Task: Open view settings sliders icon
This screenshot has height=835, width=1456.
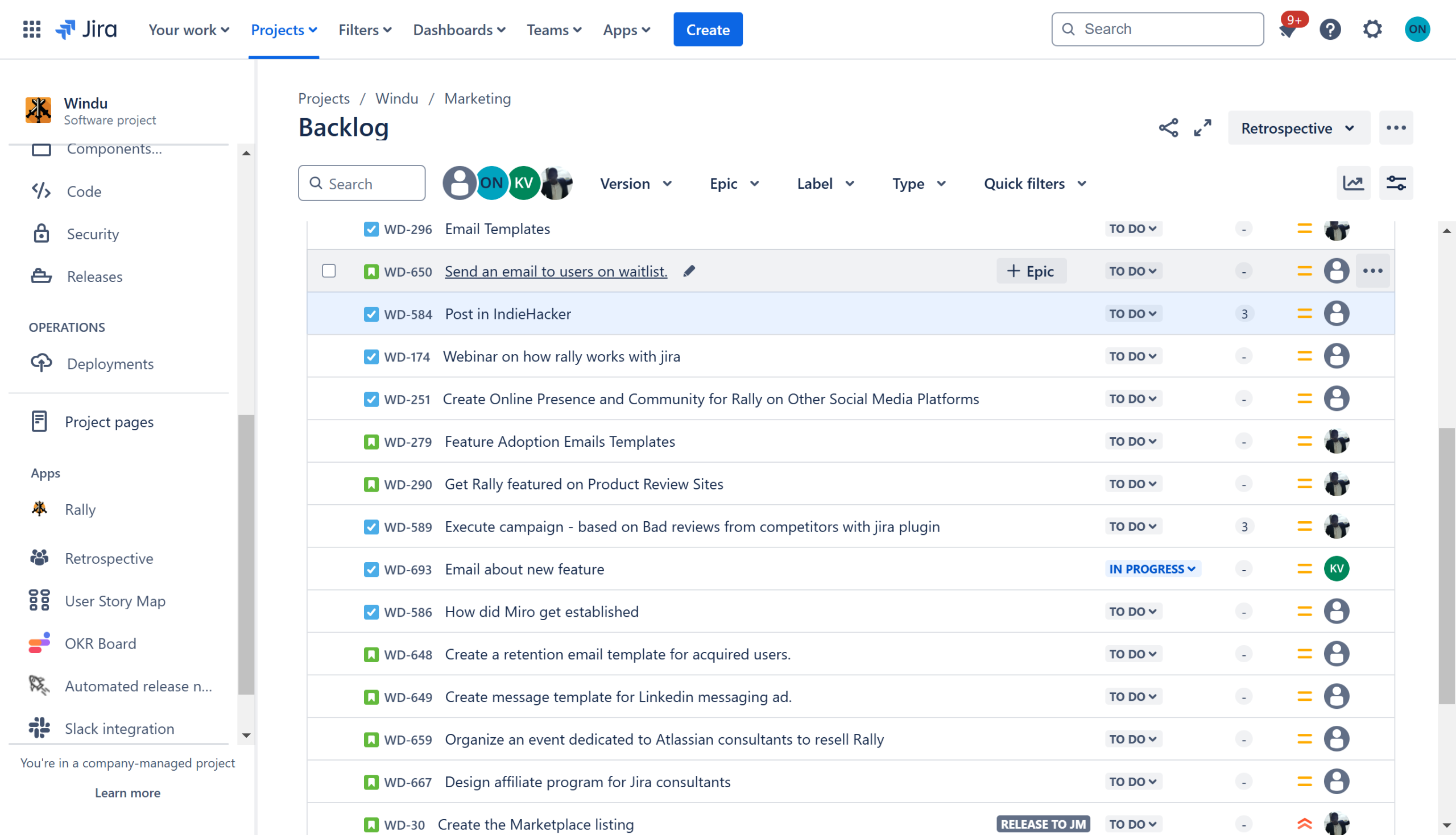Action: (1396, 184)
